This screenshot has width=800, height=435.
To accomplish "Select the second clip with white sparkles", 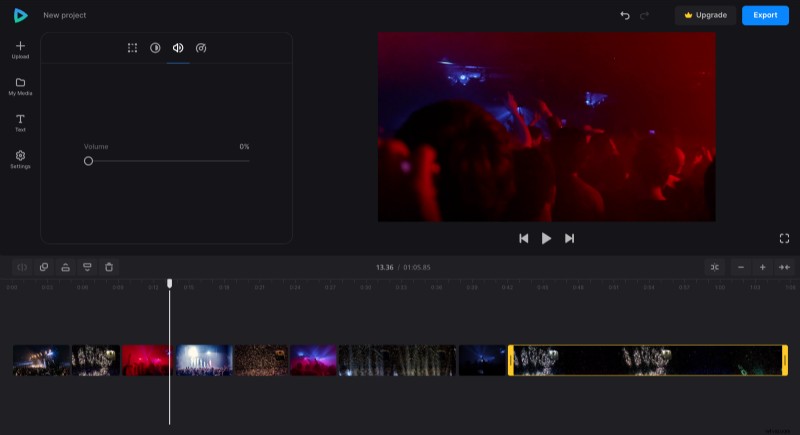I will coord(96,360).
